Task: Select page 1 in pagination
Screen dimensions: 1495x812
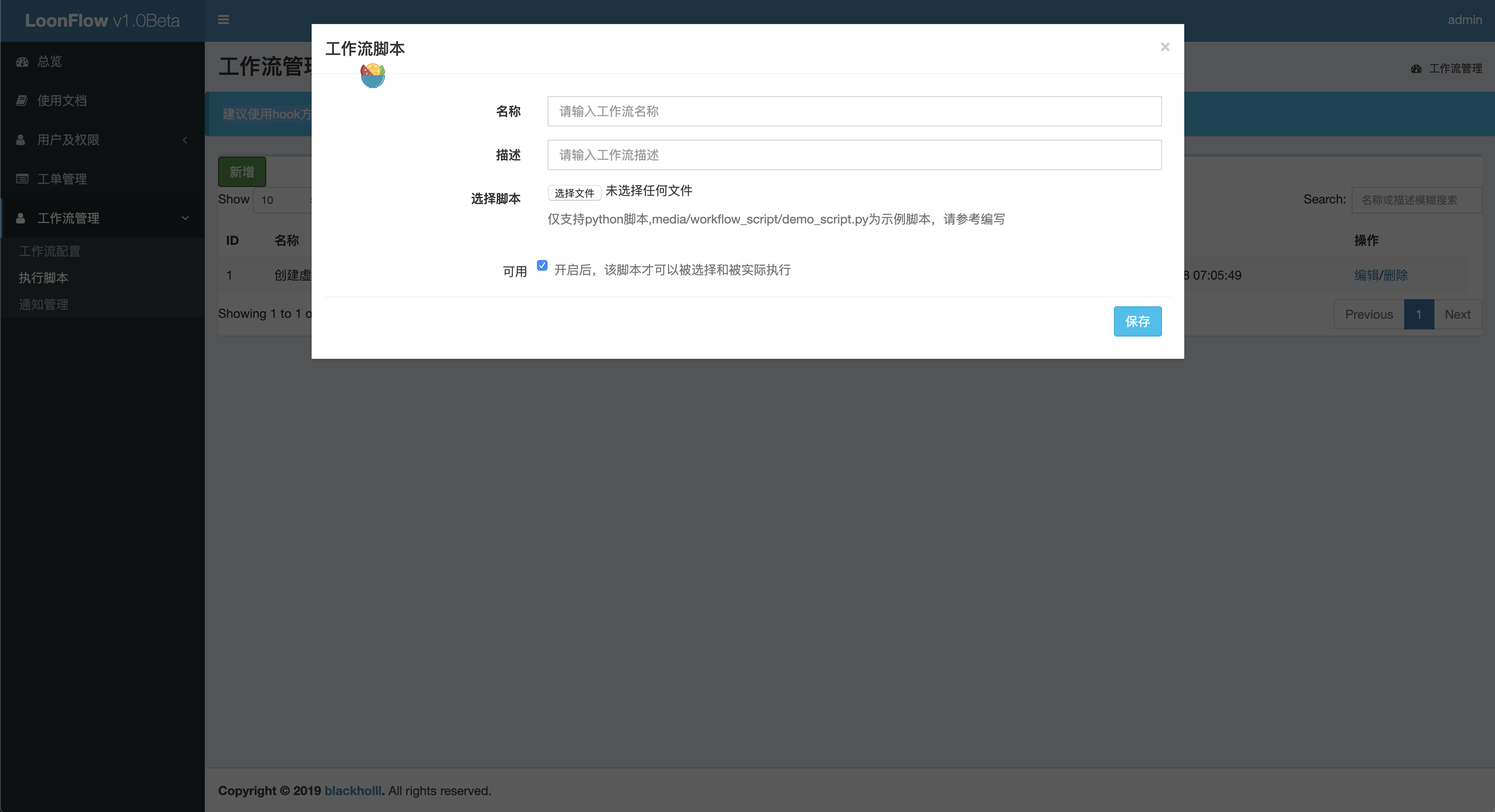Action: (x=1419, y=315)
